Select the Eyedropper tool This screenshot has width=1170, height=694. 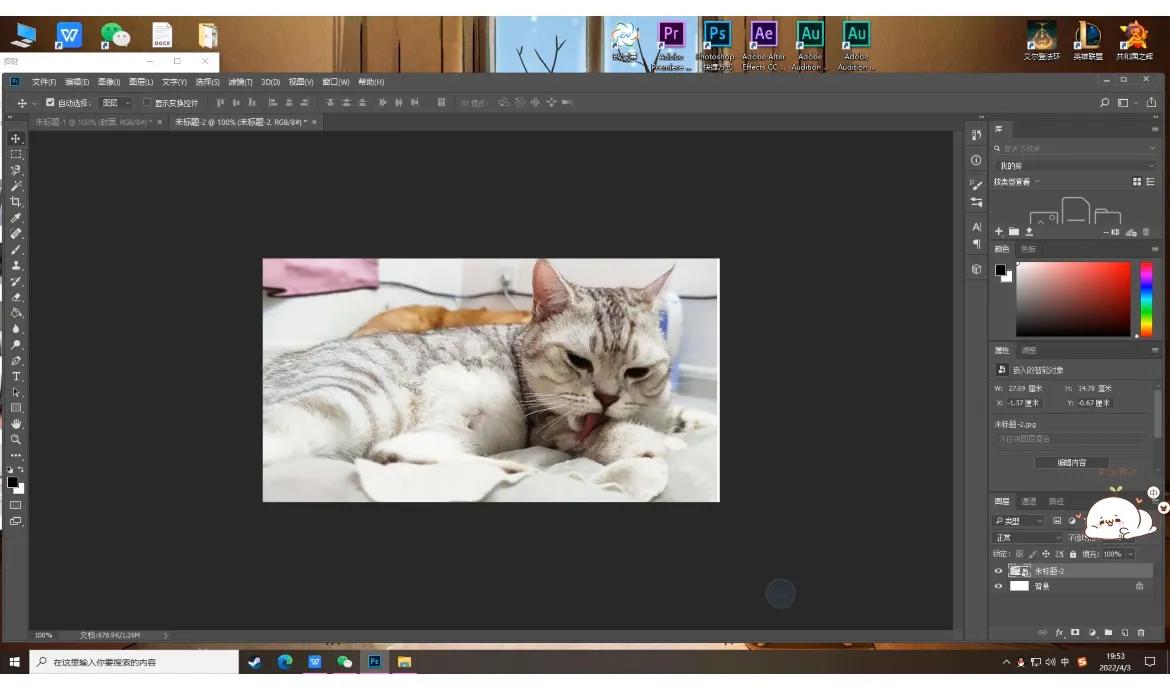pyautogui.click(x=16, y=218)
